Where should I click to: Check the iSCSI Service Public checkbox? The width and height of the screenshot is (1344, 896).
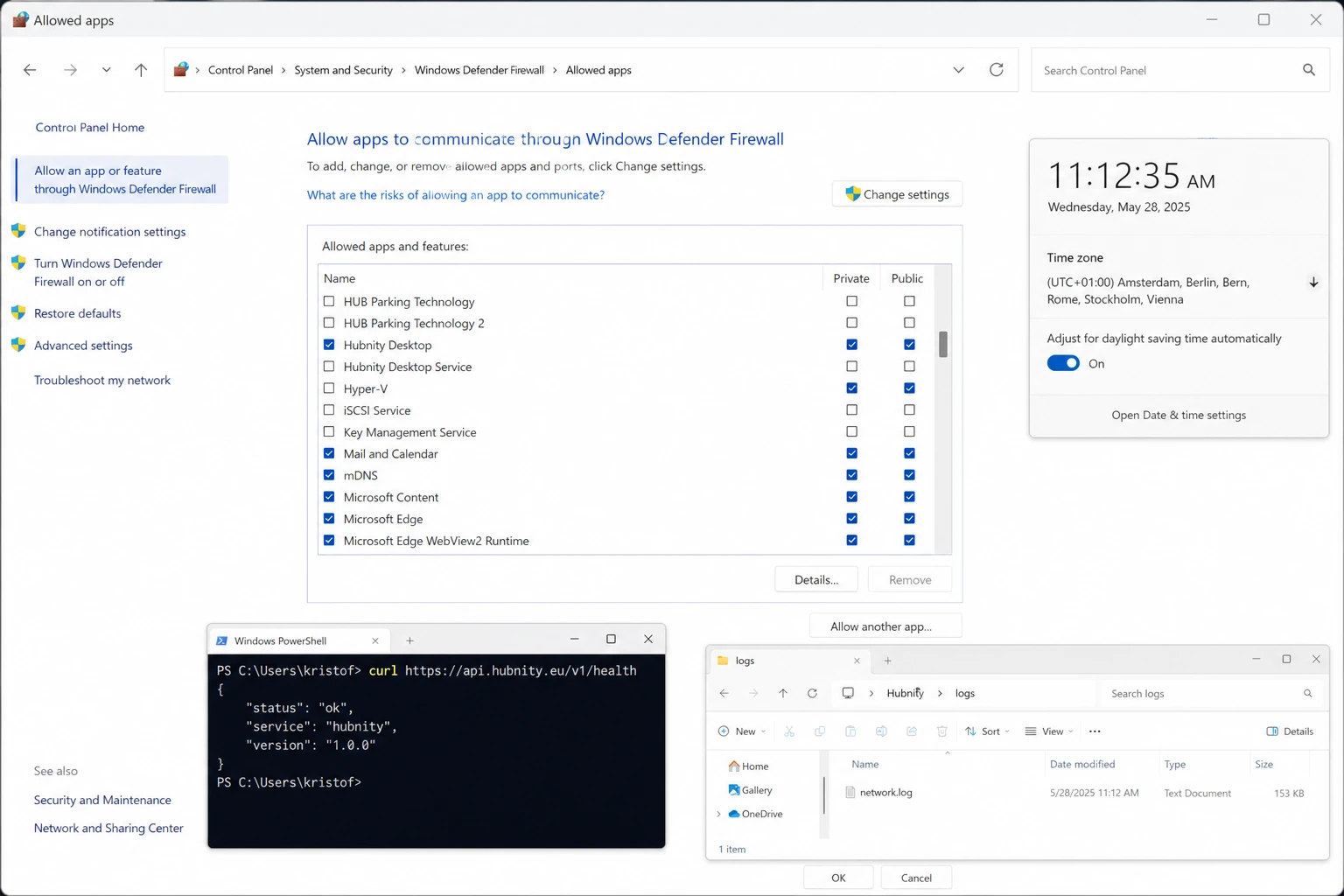(x=909, y=409)
